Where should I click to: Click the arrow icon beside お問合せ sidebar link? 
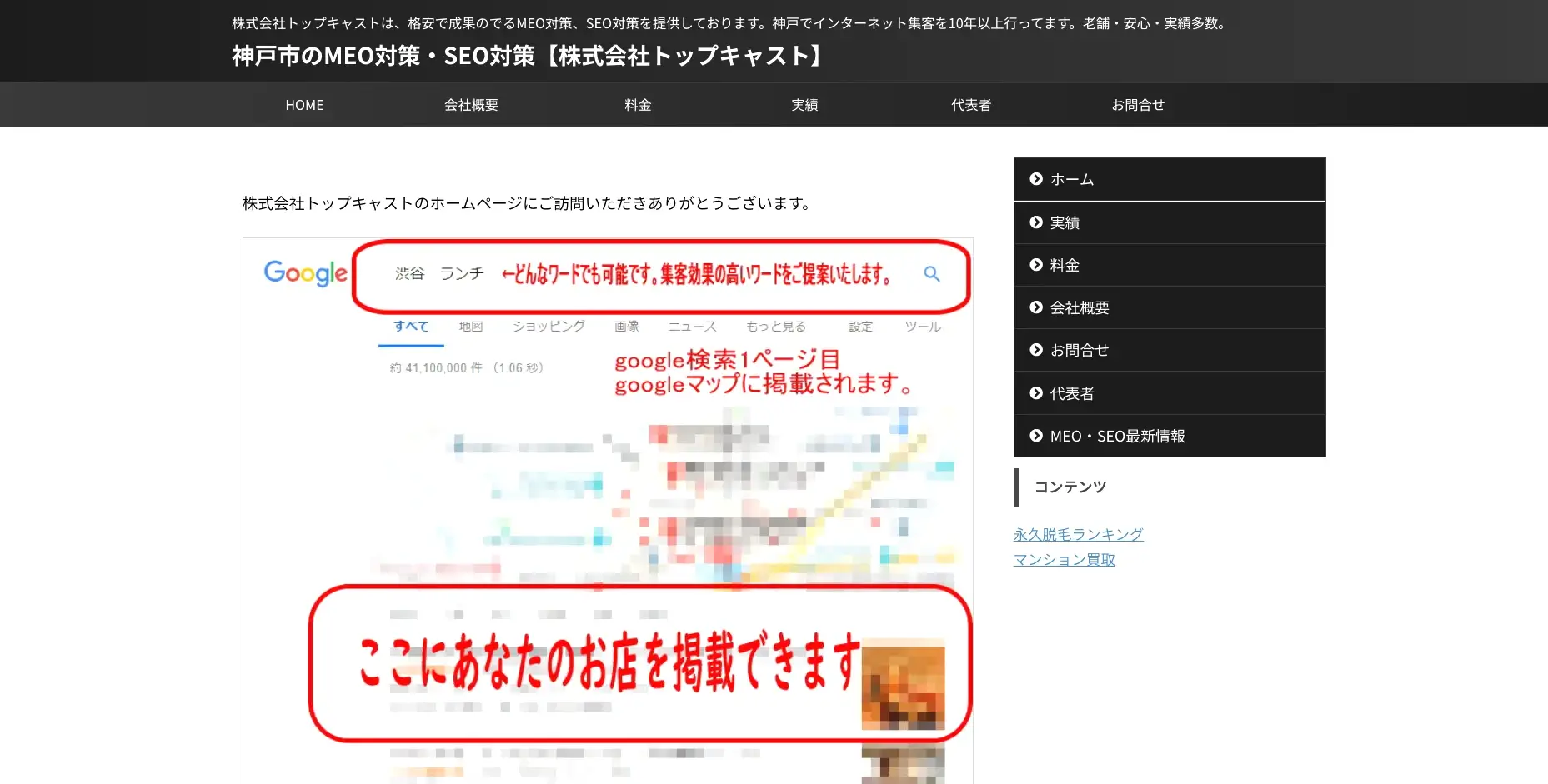tap(1035, 350)
